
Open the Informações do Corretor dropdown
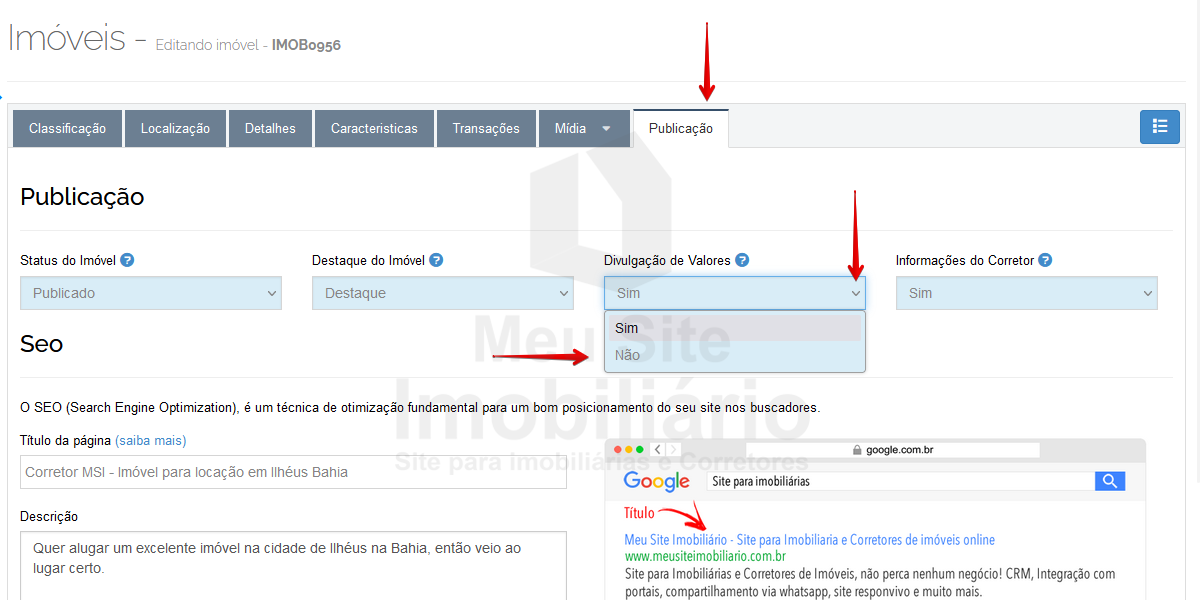click(x=1026, y=293)
